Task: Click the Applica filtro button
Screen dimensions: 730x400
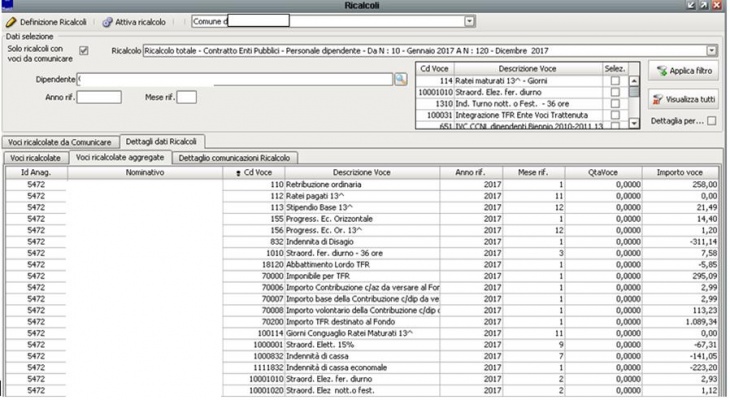Action: (683, 72)
